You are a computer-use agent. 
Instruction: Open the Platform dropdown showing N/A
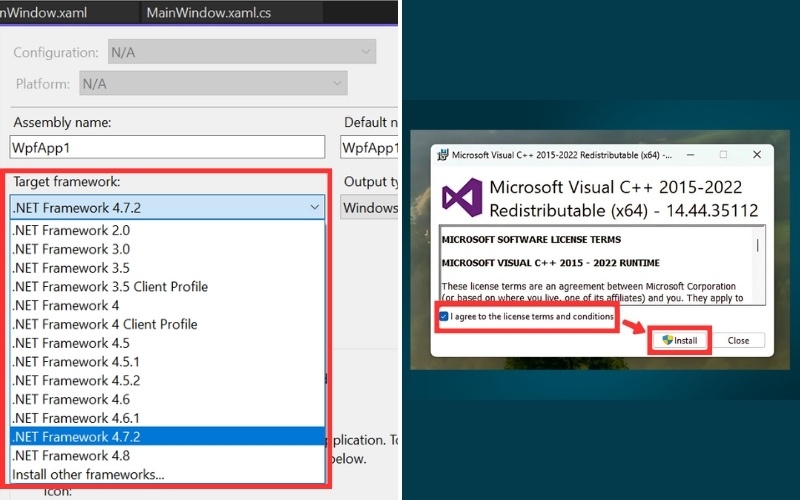(213, 83)
